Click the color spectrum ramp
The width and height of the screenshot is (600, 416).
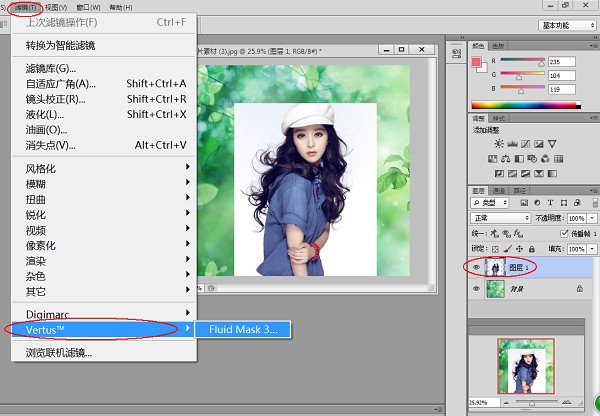[x=526, y=105]
